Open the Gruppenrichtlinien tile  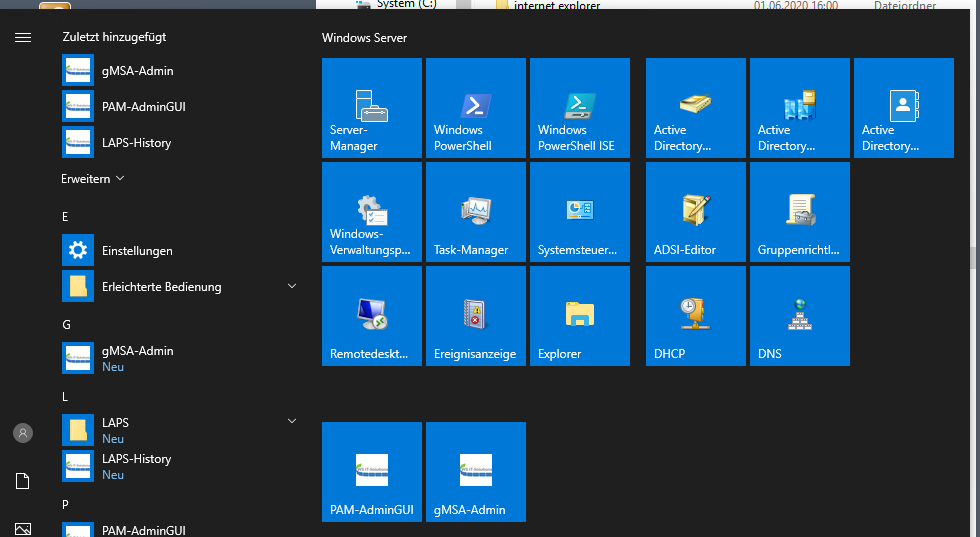(799, 212)
